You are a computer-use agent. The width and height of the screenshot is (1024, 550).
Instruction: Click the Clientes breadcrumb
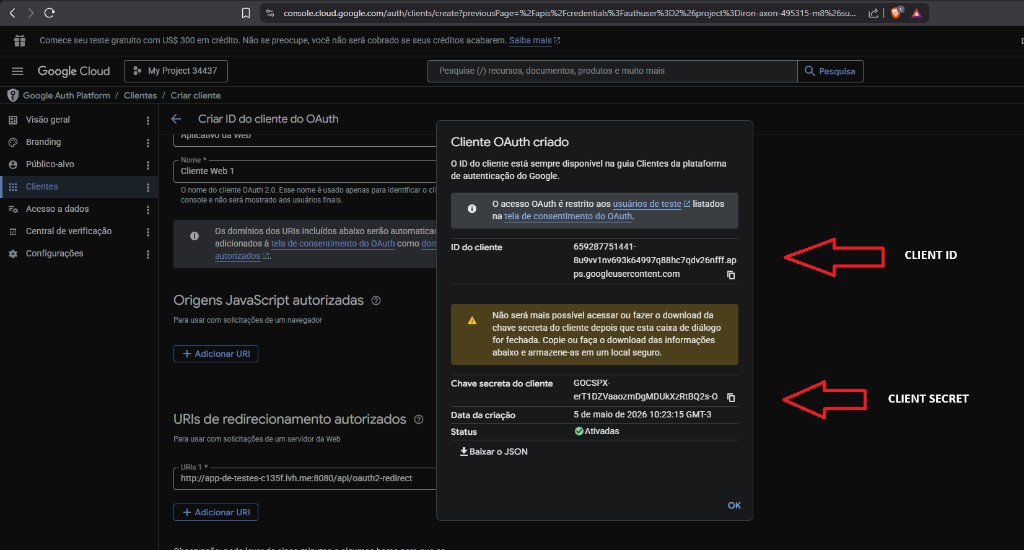click(x=140, y=95)
